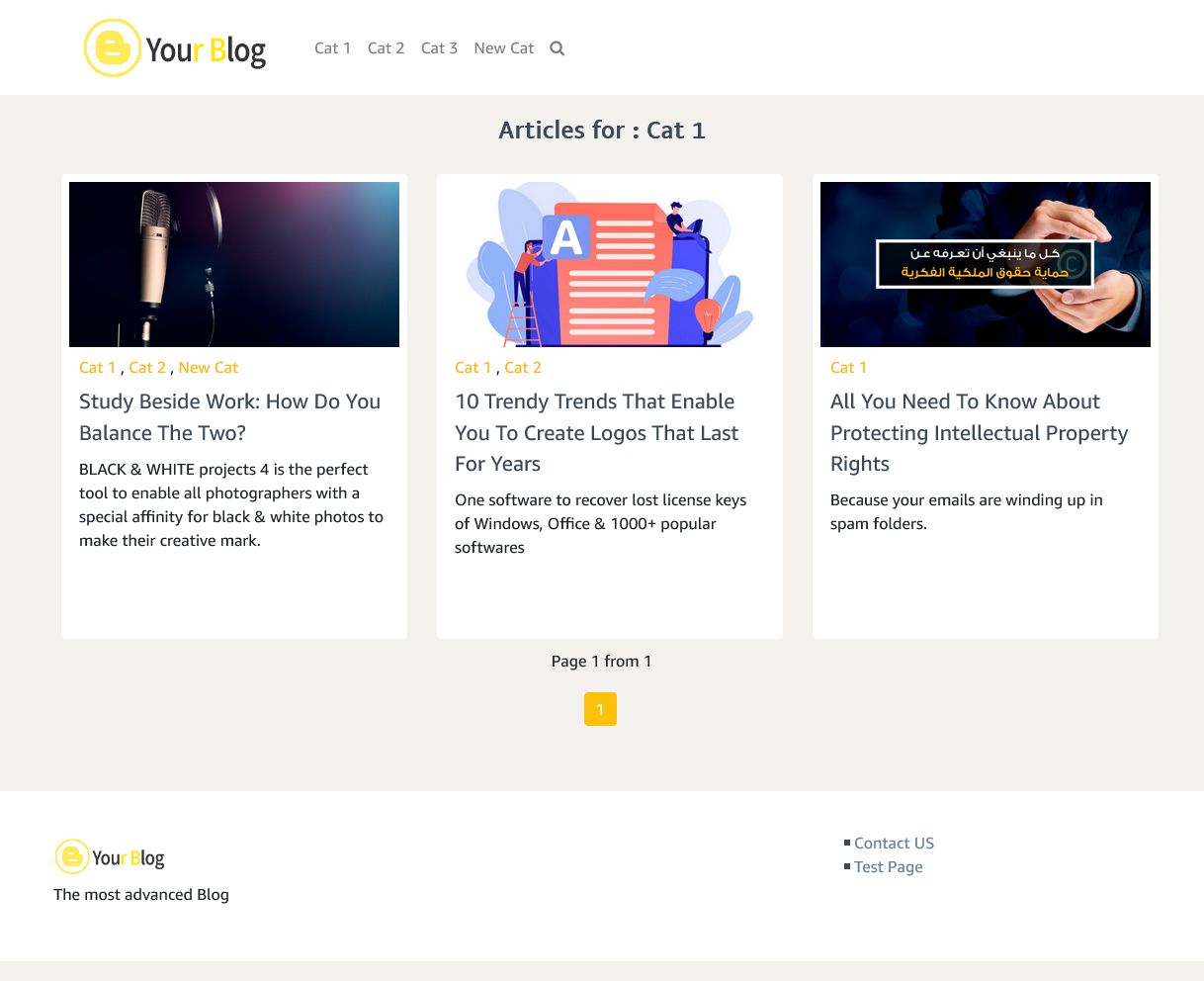Image resolution: width=1204 pixels, height=981 pixels.
Task: Click Cat 1 tag on Intellectual Property card
Action: click(848, 368)
